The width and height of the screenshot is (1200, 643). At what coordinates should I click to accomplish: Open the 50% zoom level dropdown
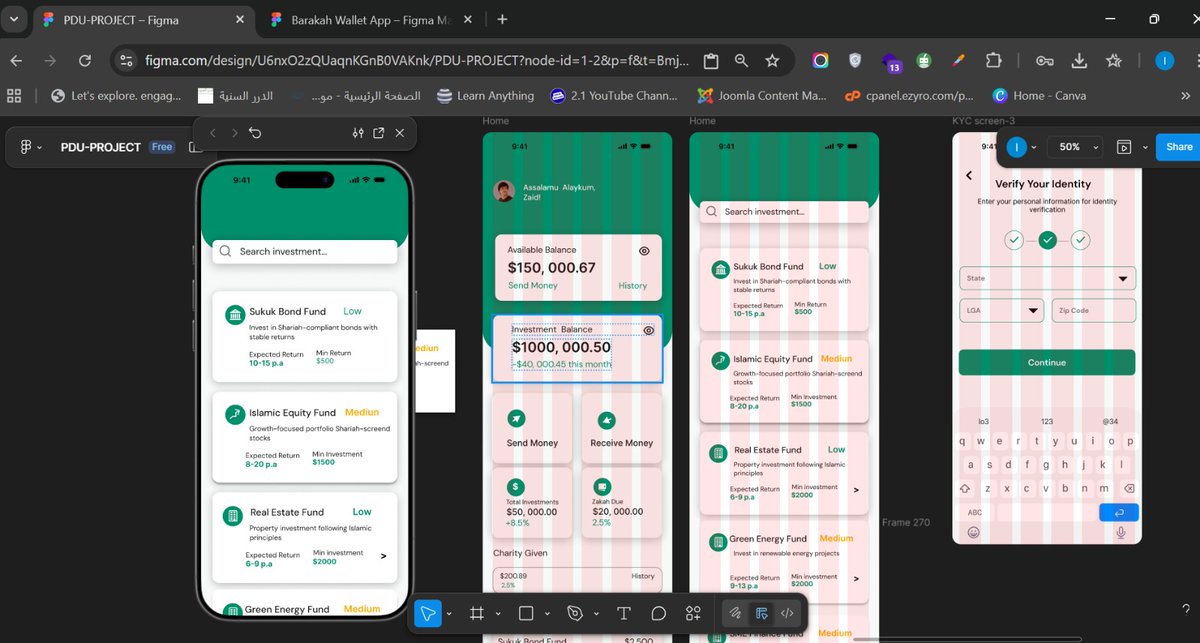1074,146
